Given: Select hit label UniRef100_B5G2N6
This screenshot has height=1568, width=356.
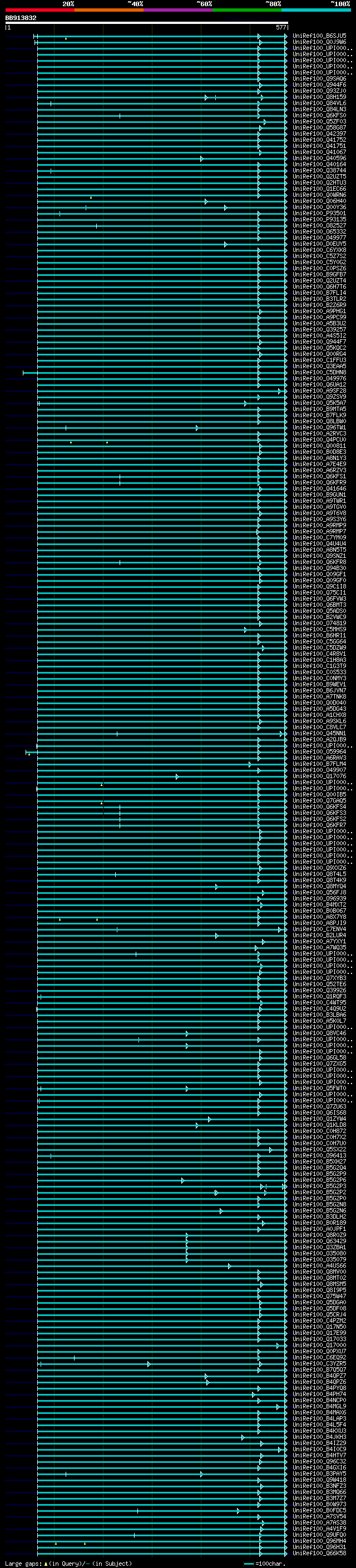Looking at the screenshot, I should tap(319, 1211).
